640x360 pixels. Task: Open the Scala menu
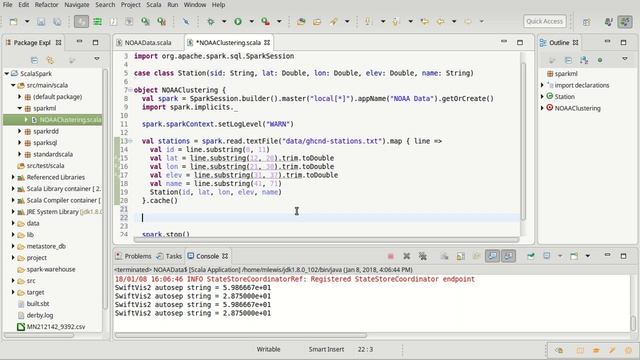154,5
